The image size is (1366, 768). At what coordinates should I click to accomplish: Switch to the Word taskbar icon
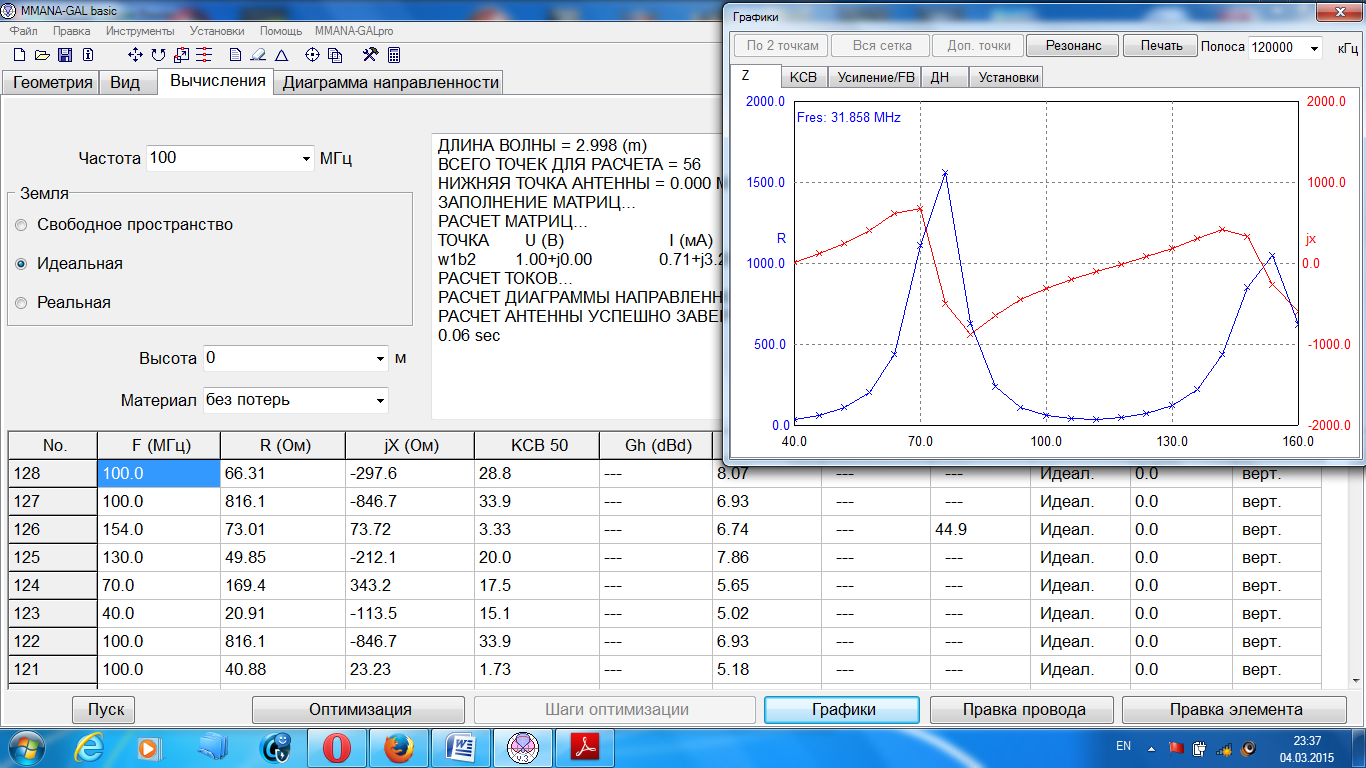coord(463,747)
